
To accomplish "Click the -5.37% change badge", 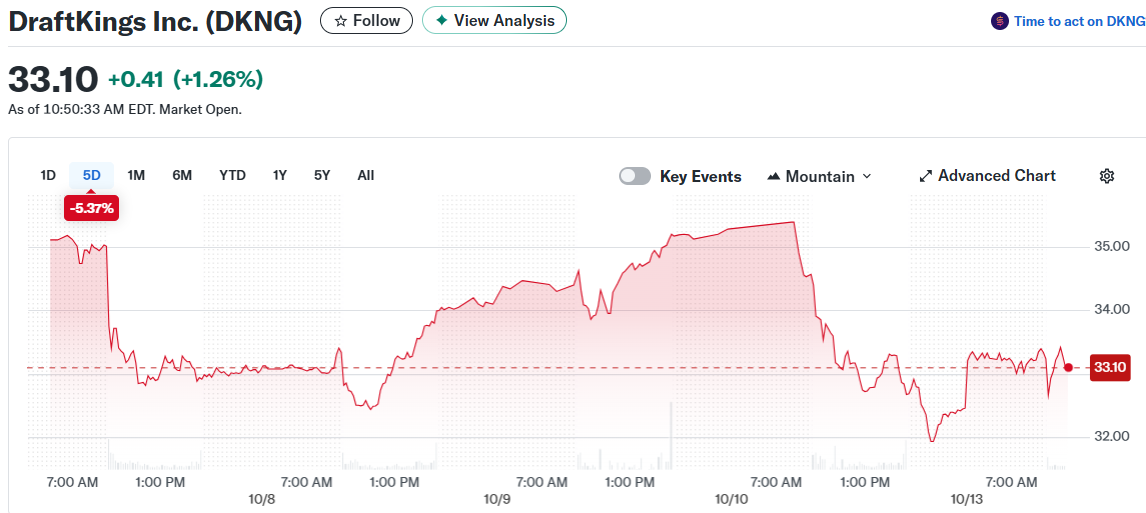I will pyautogui.click(x=92, y=208).
